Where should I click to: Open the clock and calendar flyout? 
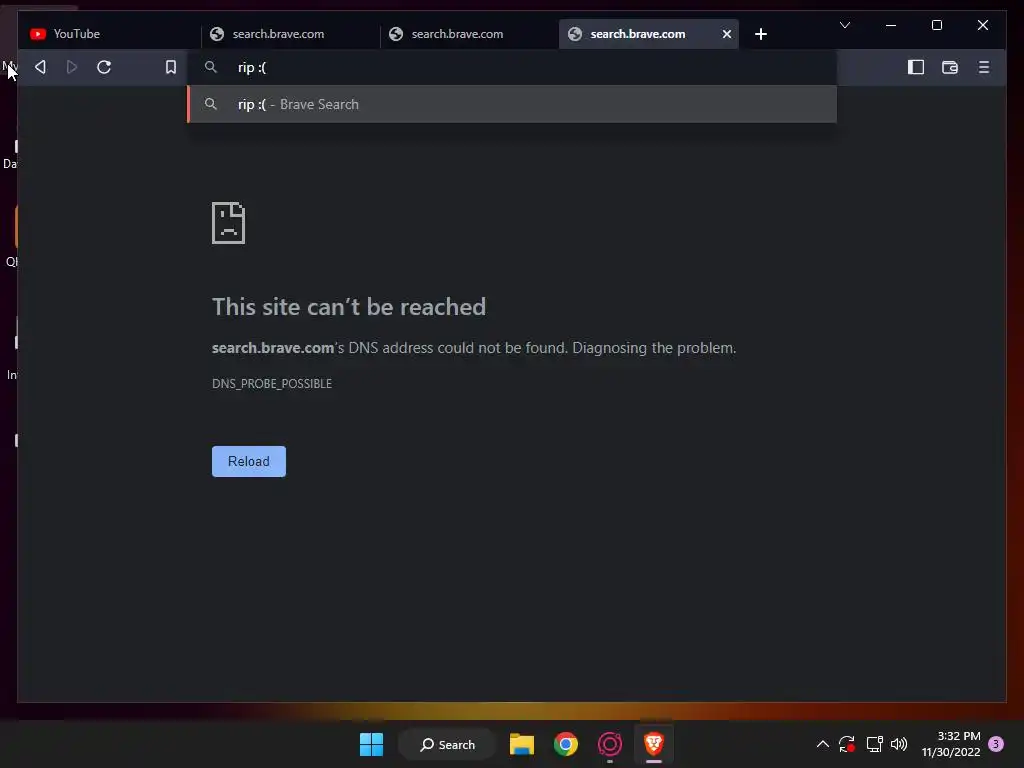951,744
